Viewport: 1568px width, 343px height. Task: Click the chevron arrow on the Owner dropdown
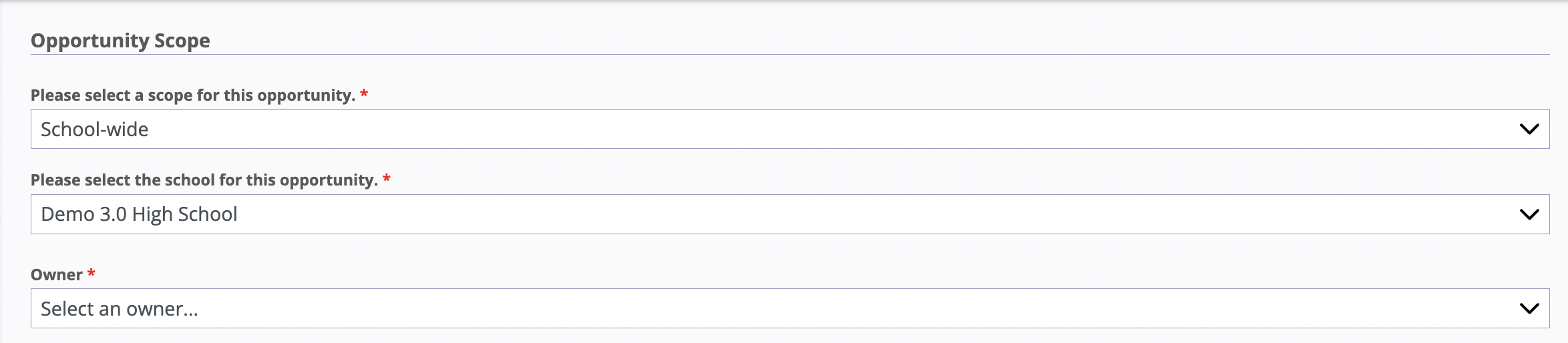1529,308
